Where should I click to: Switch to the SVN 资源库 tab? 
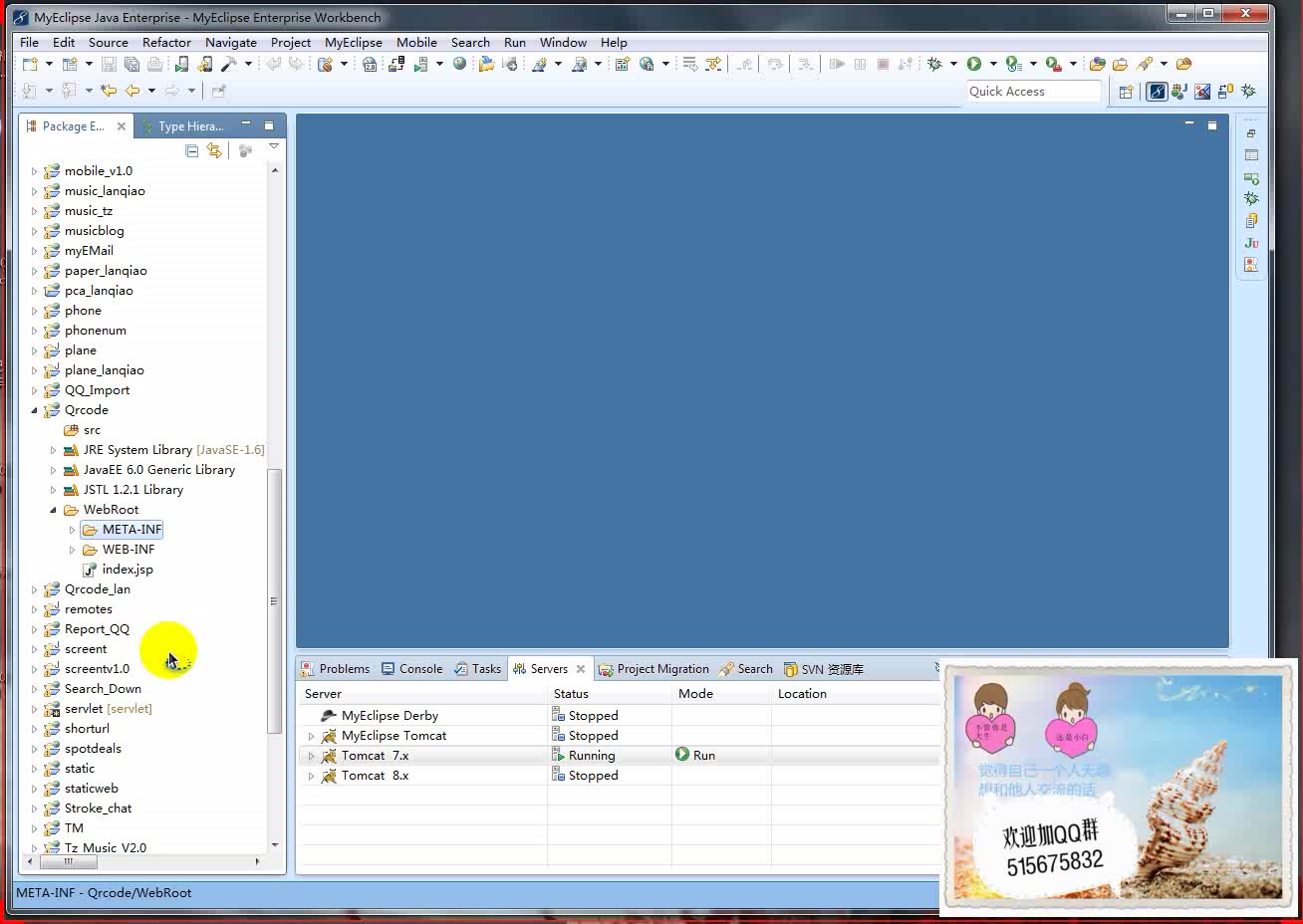(824, 669)
